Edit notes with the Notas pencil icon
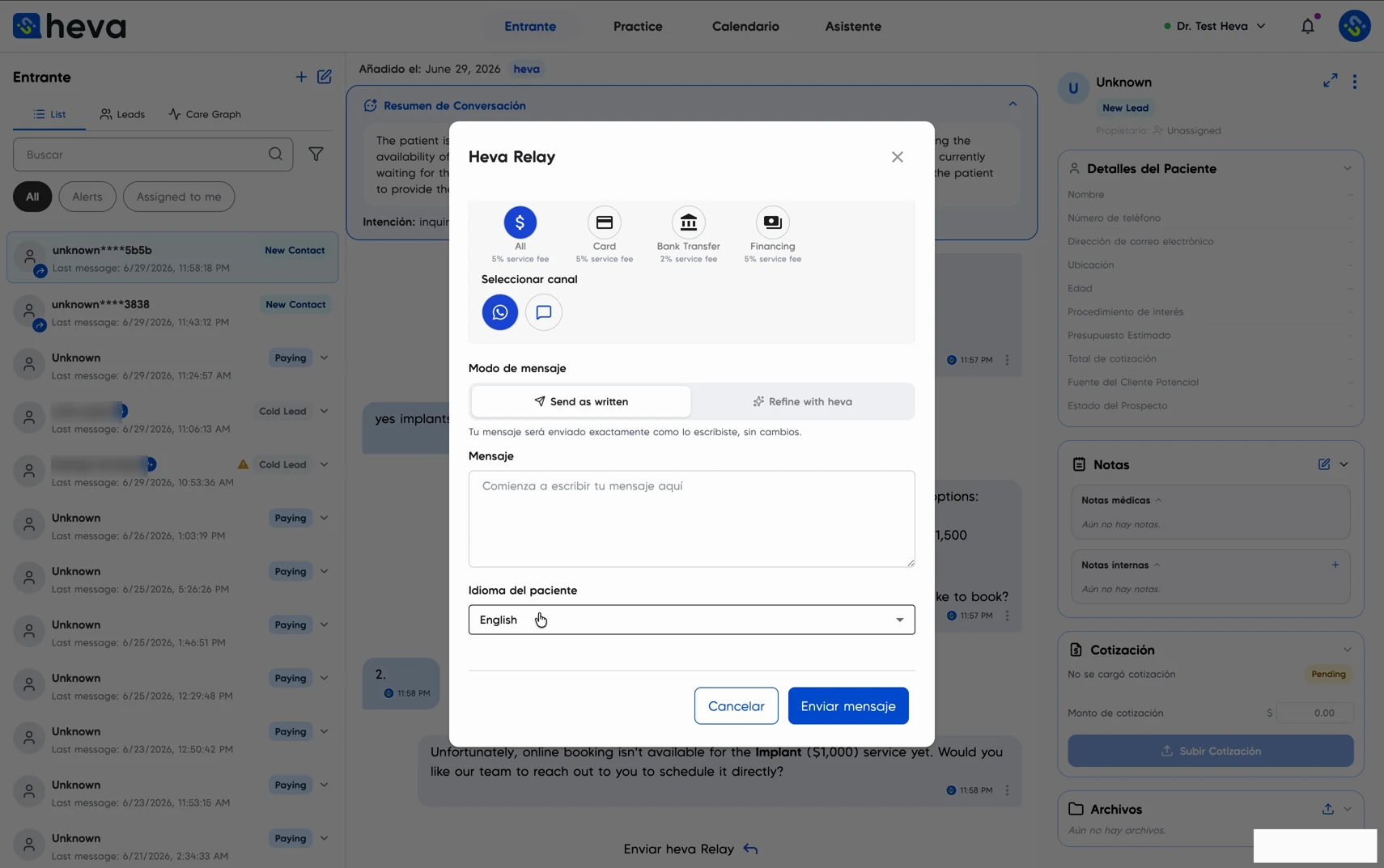Viewport: 1384px width, 868px height. pyautogui.click(x=1324, y=464)
